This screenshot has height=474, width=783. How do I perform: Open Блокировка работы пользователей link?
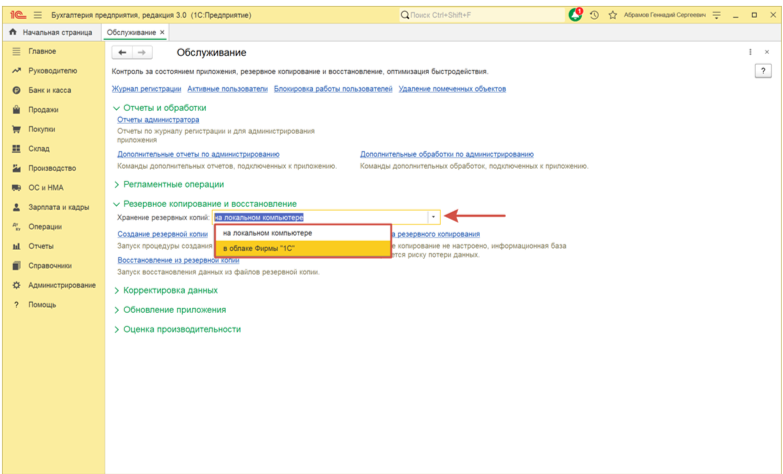point(333,88)
